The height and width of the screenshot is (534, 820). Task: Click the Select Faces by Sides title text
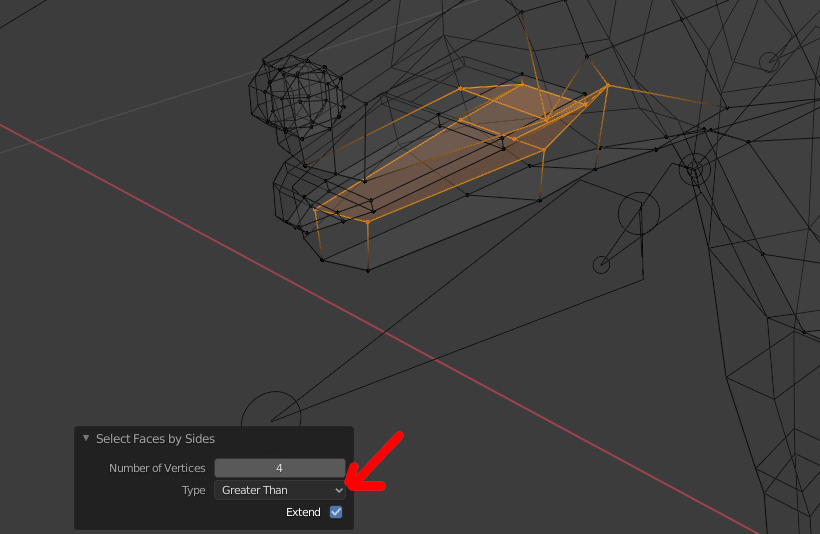[155, 439]
